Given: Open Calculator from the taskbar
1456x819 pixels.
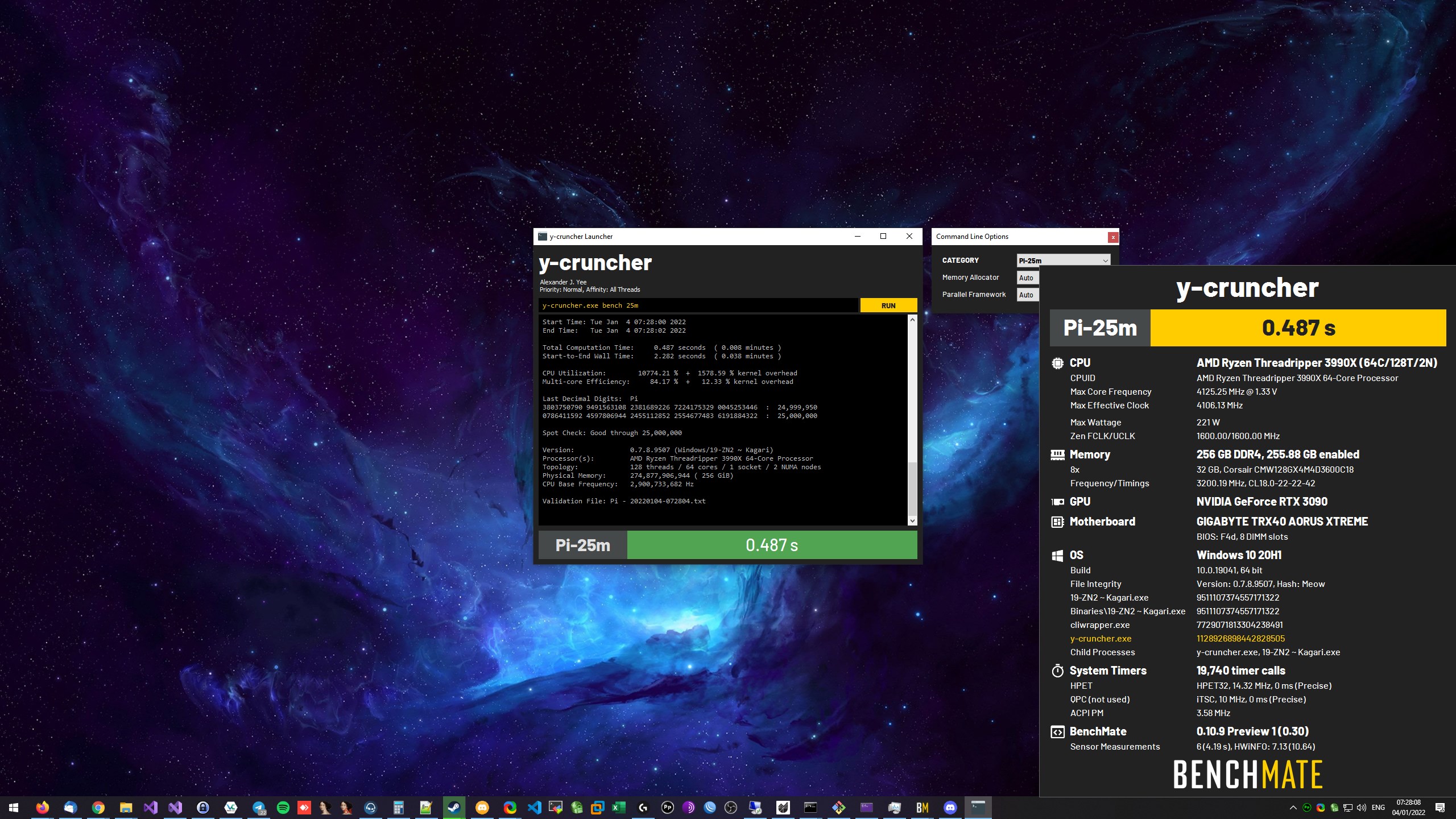Looking at the screenshot, I should (x=398, y=808).
